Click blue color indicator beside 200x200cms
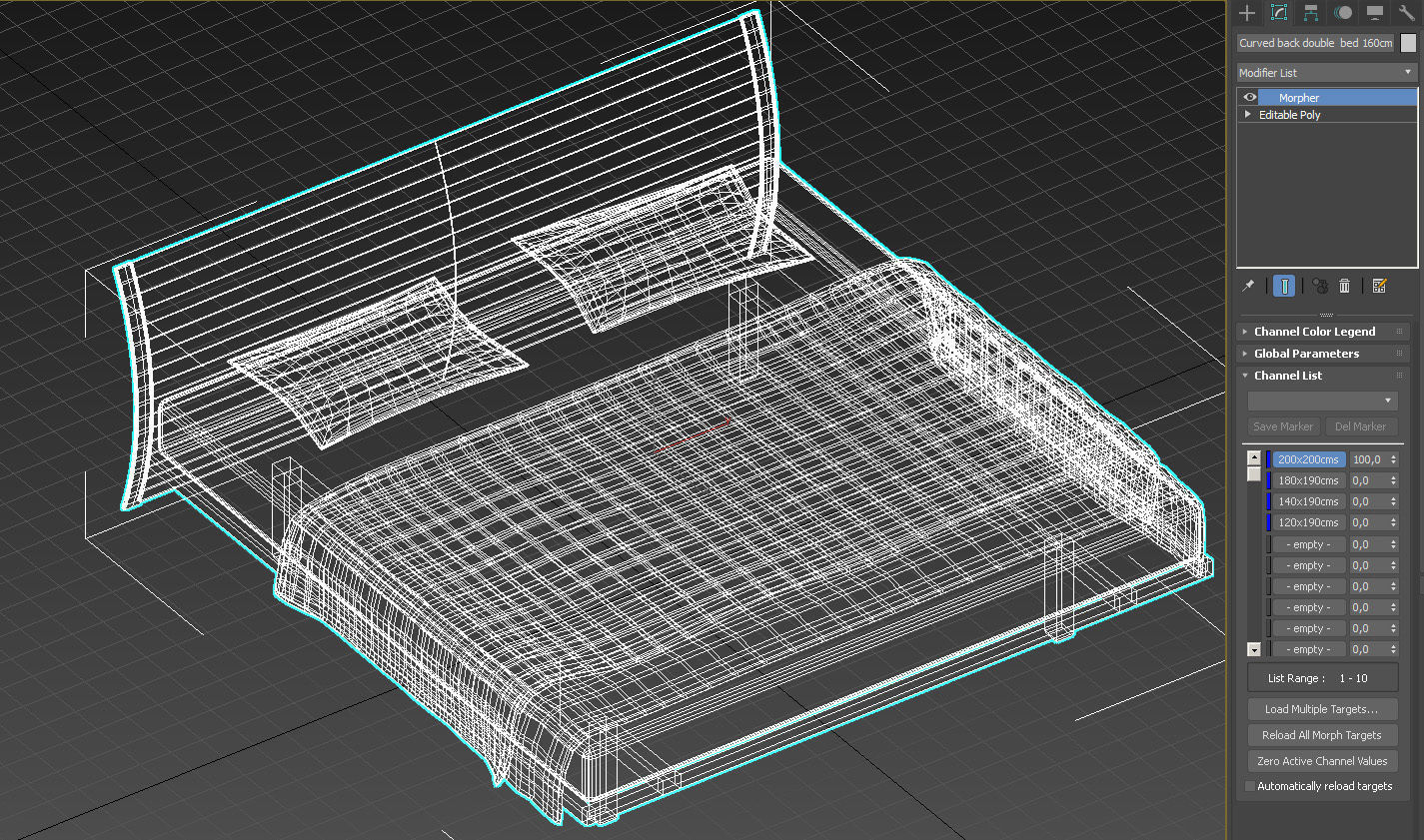Viewport: 1424px width, 840px height. click(1268, 459)
